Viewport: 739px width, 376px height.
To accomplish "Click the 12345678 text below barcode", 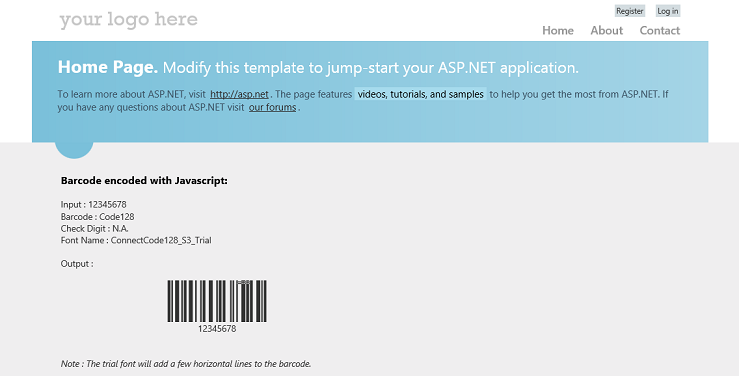I will (x=217, y=329).
